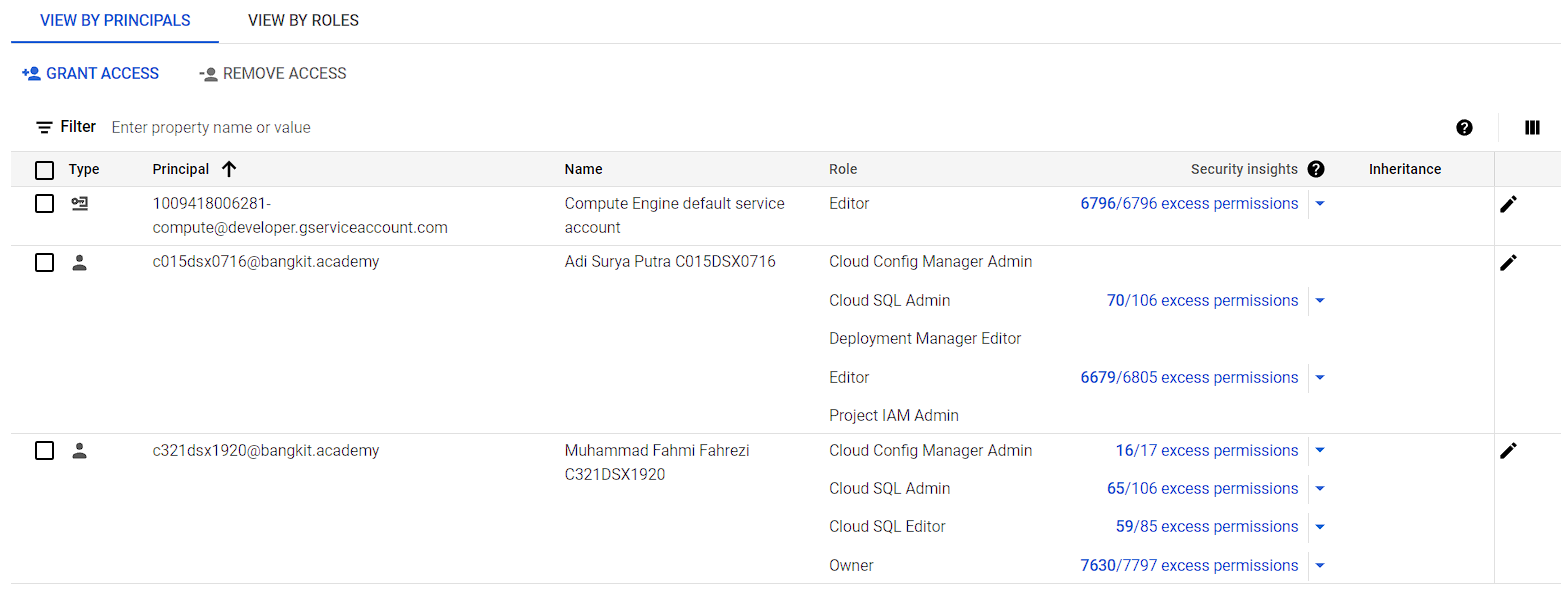Image resolution: width=1561 pixels, height=611 pixels.
Task: Click the Filter list icon
Action: click(x=44, y=127)
